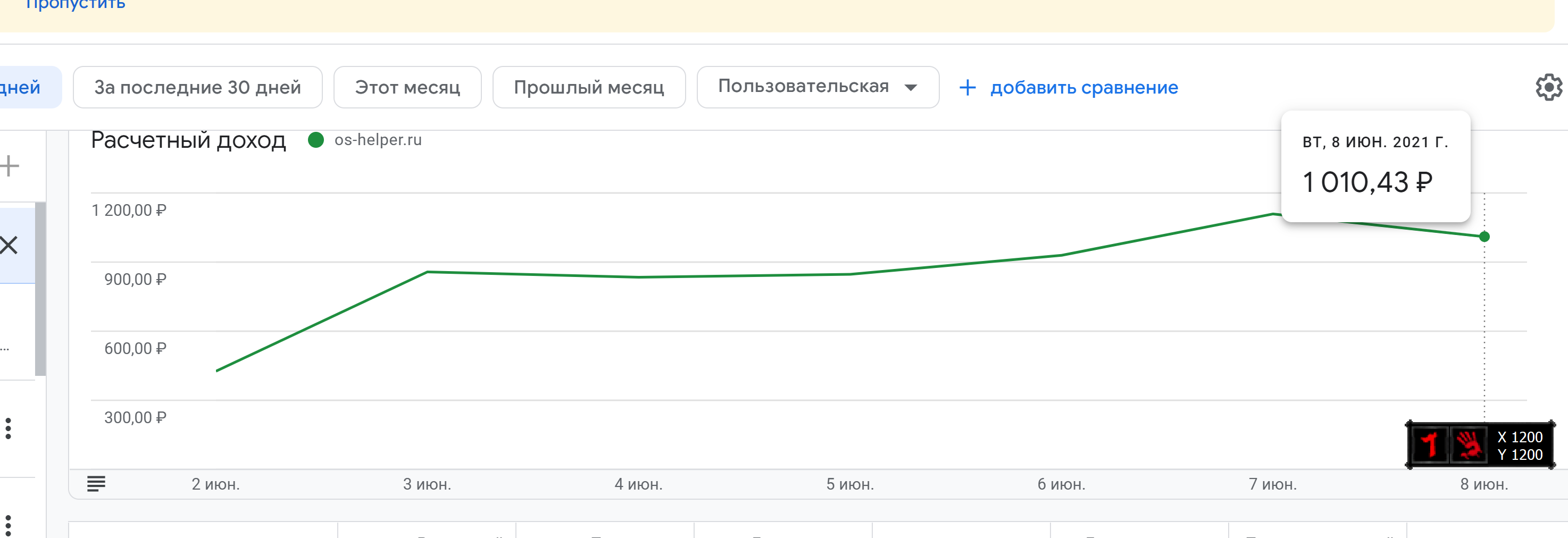Close the left panel using the X icon
Screen dimensions: 1568x538
9,245
